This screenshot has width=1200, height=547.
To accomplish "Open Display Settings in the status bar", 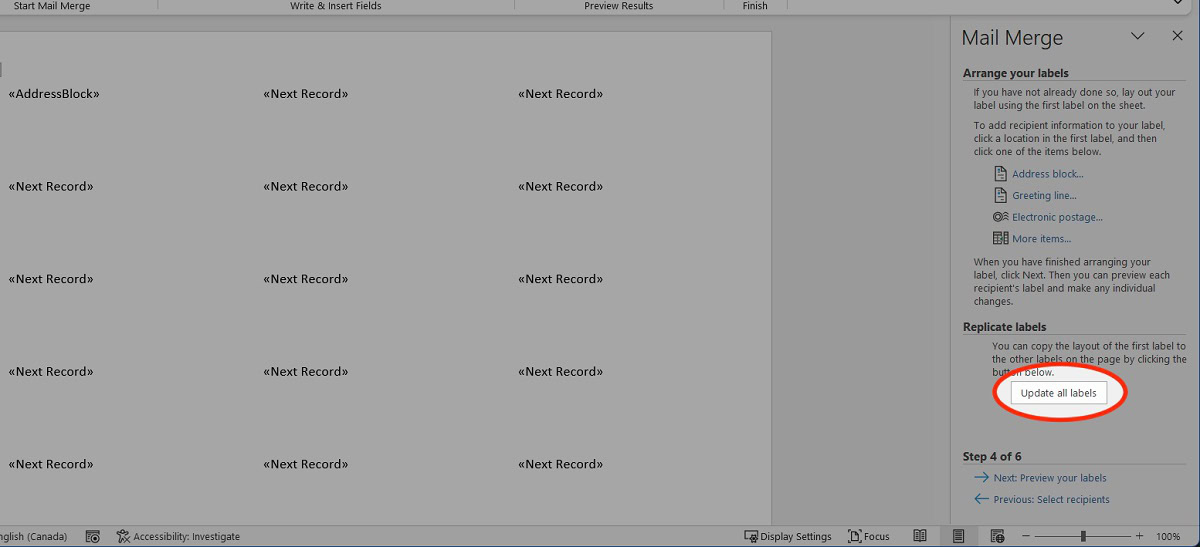I will click(x=788, y=536).
